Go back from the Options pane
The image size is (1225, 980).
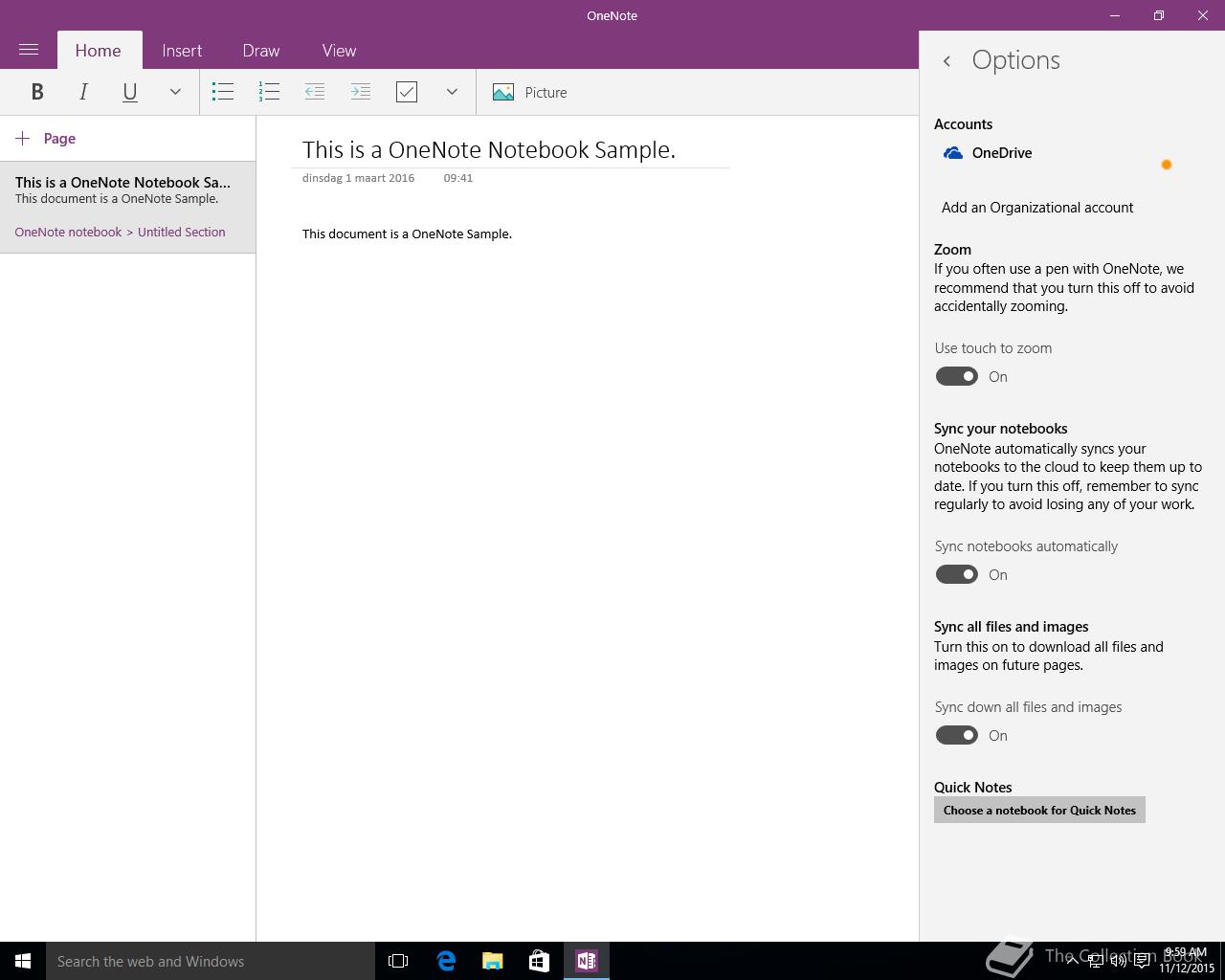click(947, 61)
